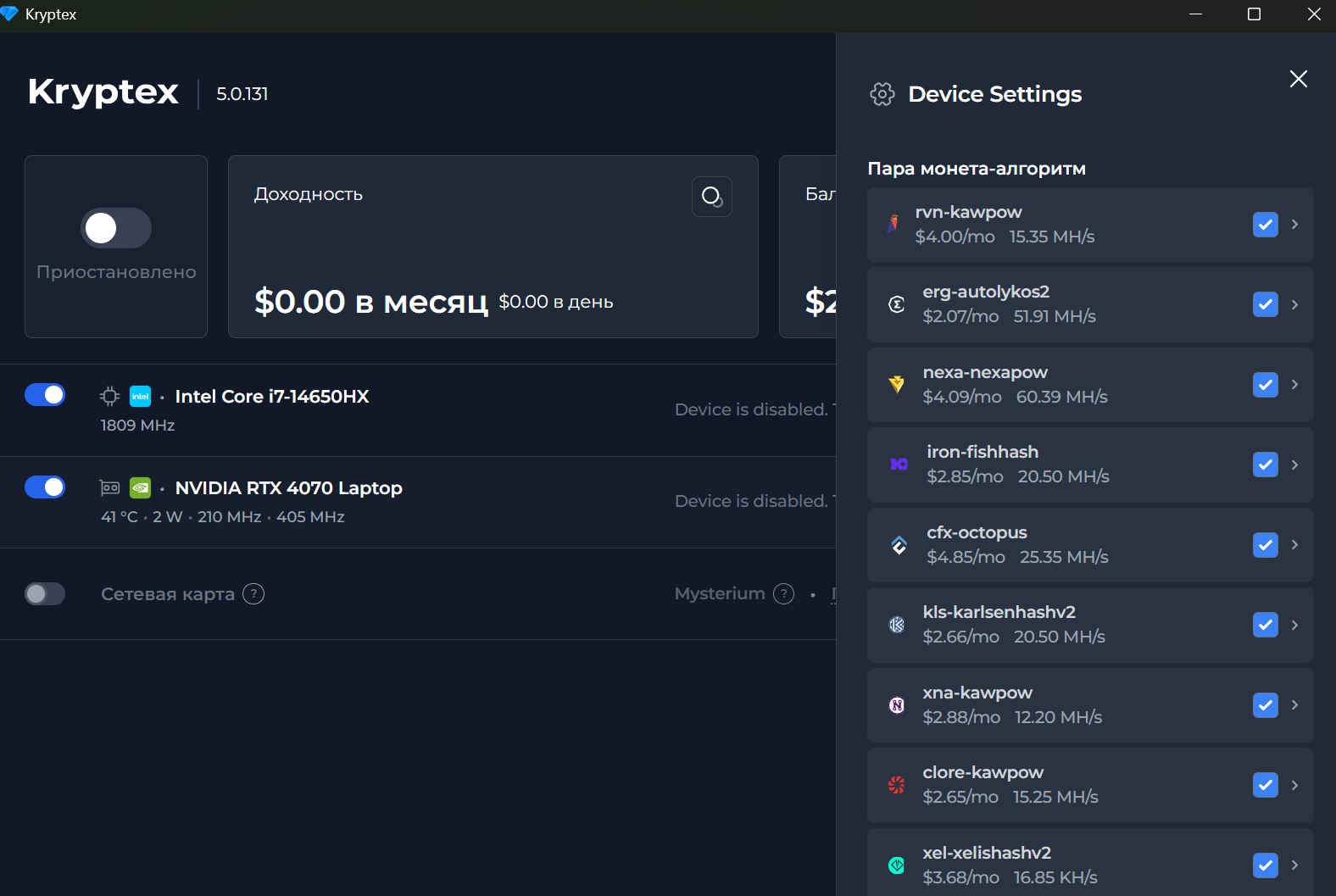Click the $0.00 в месяц value
Viewport: 1336px width, 896px height.
pos(371,301)
